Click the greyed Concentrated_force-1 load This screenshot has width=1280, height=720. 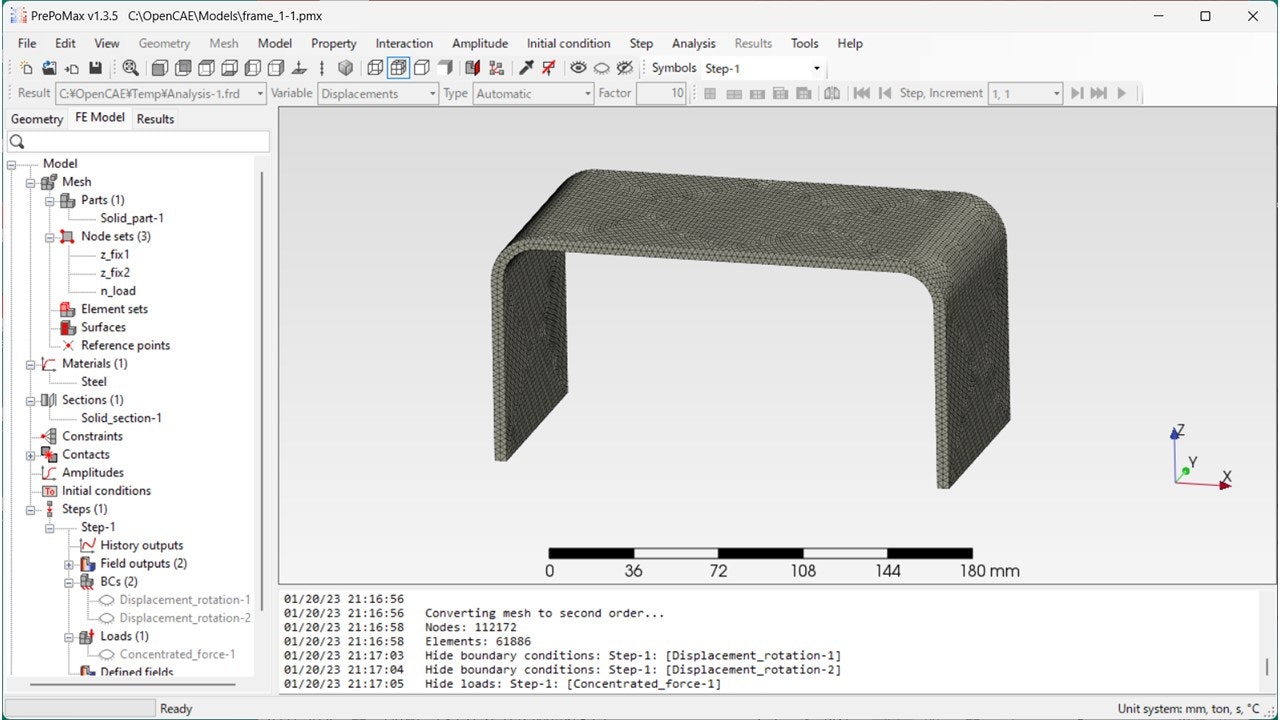[177, 654]
